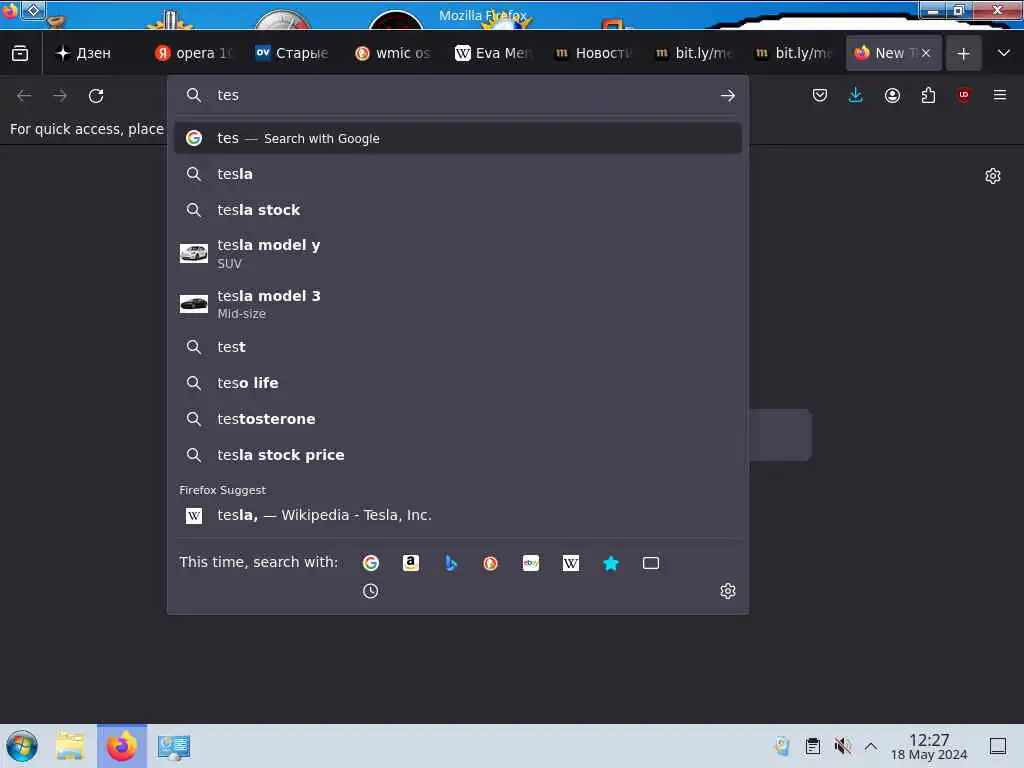This screenshot has width=1024, height=768.
Task: Select the 'tesla model 3' Mid-size suggestion
Action: click(458, 304)
